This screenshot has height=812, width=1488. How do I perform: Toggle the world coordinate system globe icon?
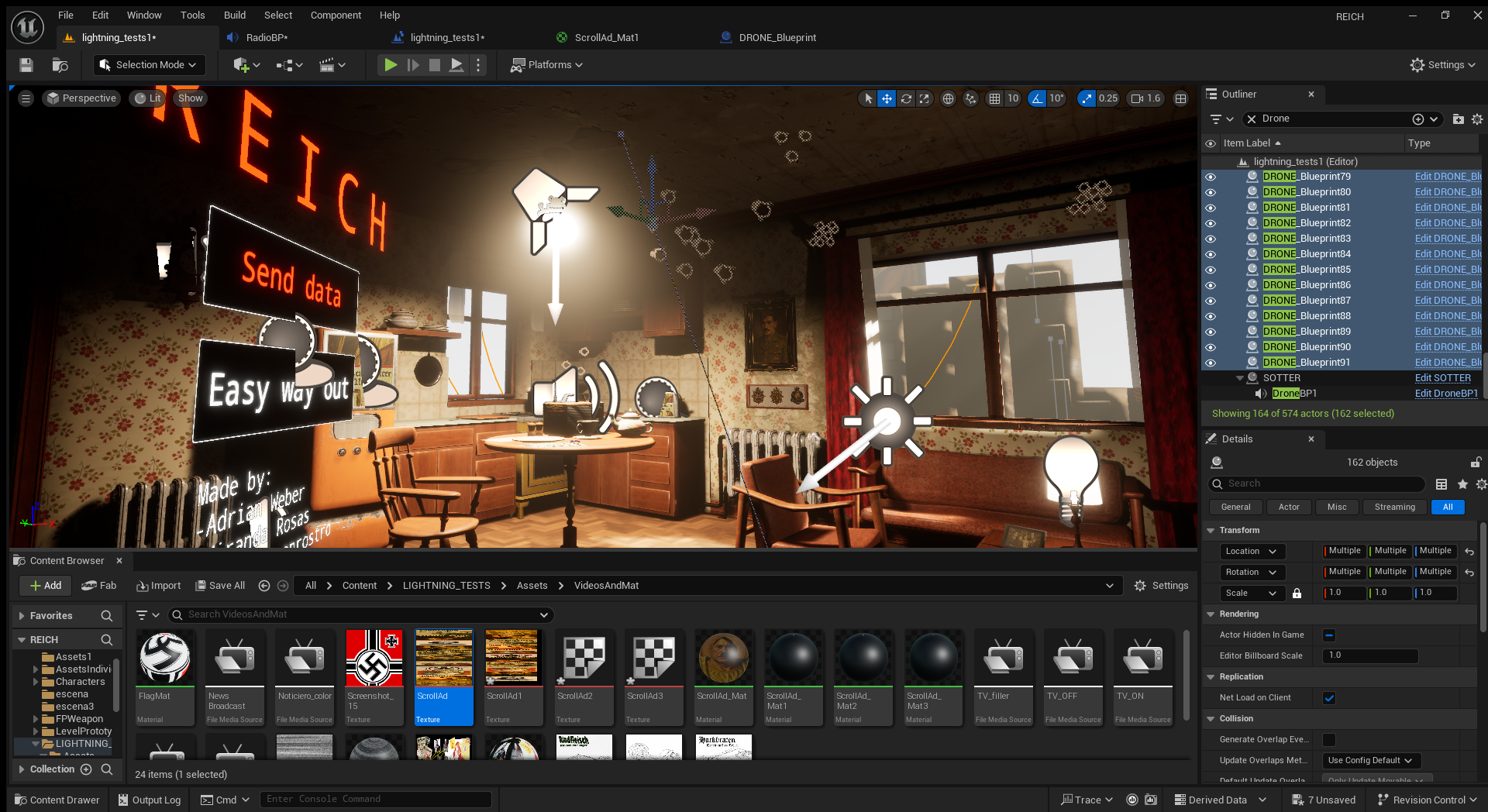coord(948,98)
